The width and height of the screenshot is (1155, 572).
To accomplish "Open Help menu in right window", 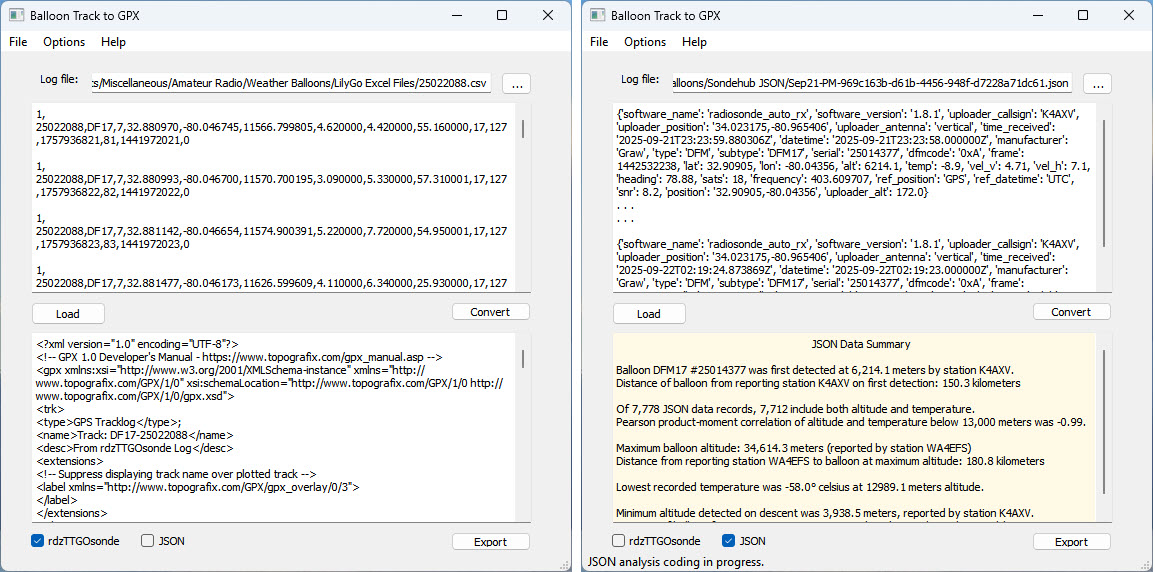I will point(695,42).
